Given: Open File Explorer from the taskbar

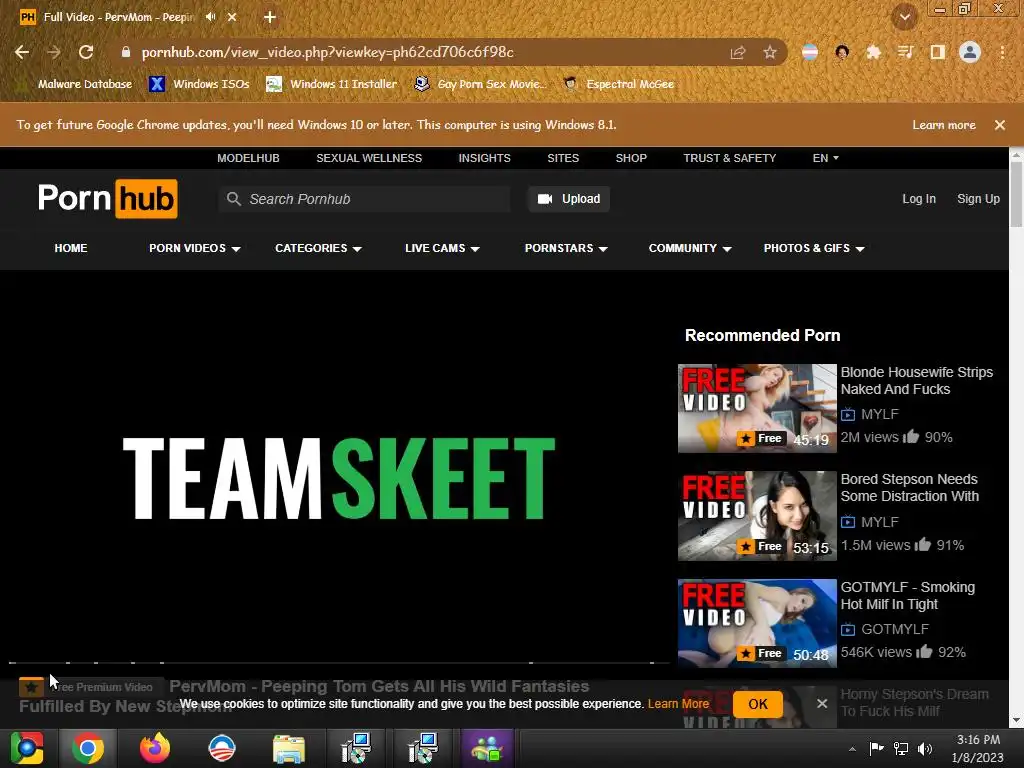Looking at the screenshot, I should pos(289,748).
